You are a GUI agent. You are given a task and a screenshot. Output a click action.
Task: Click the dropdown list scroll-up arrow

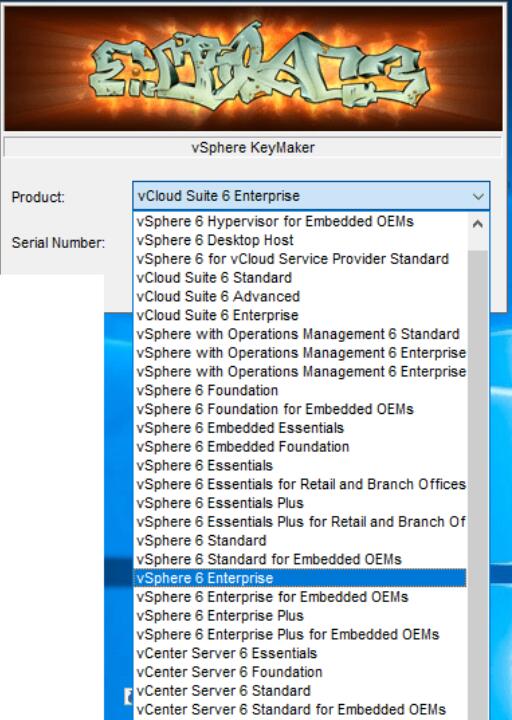(478, 224)
